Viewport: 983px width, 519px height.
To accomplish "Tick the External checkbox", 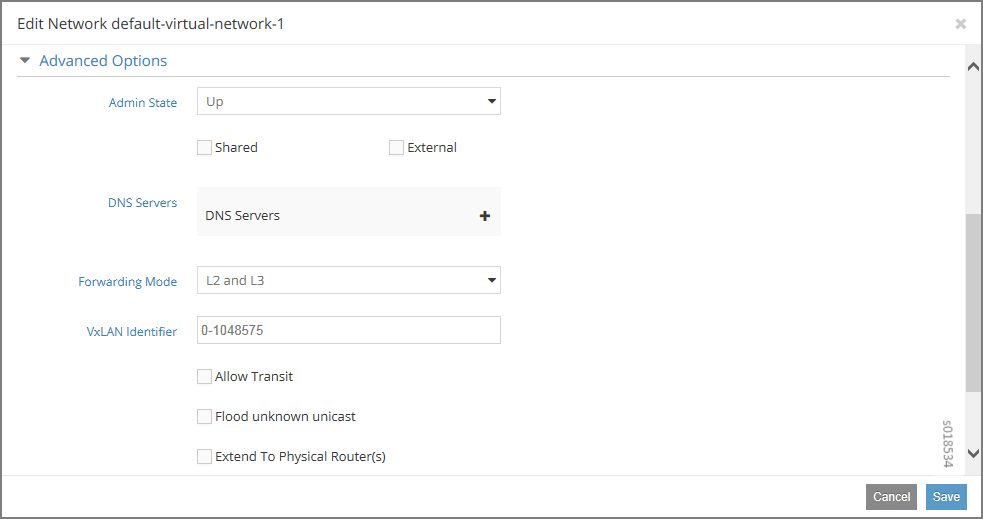I will pos(397,148).
